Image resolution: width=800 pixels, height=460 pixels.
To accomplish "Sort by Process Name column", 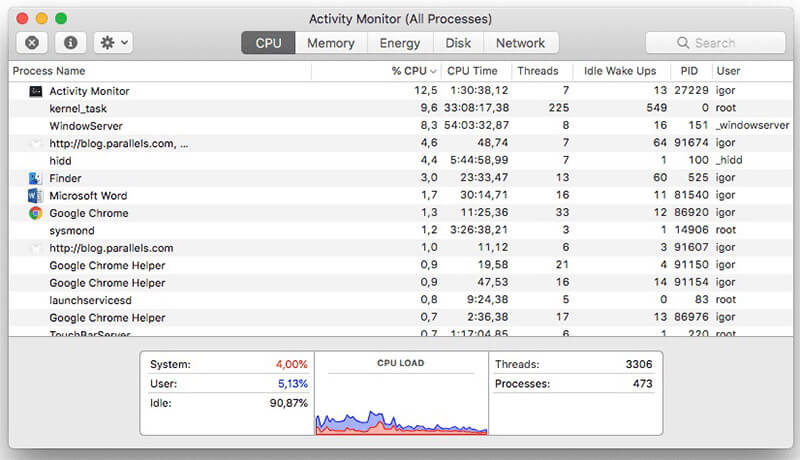I will (x=160, y=71).
